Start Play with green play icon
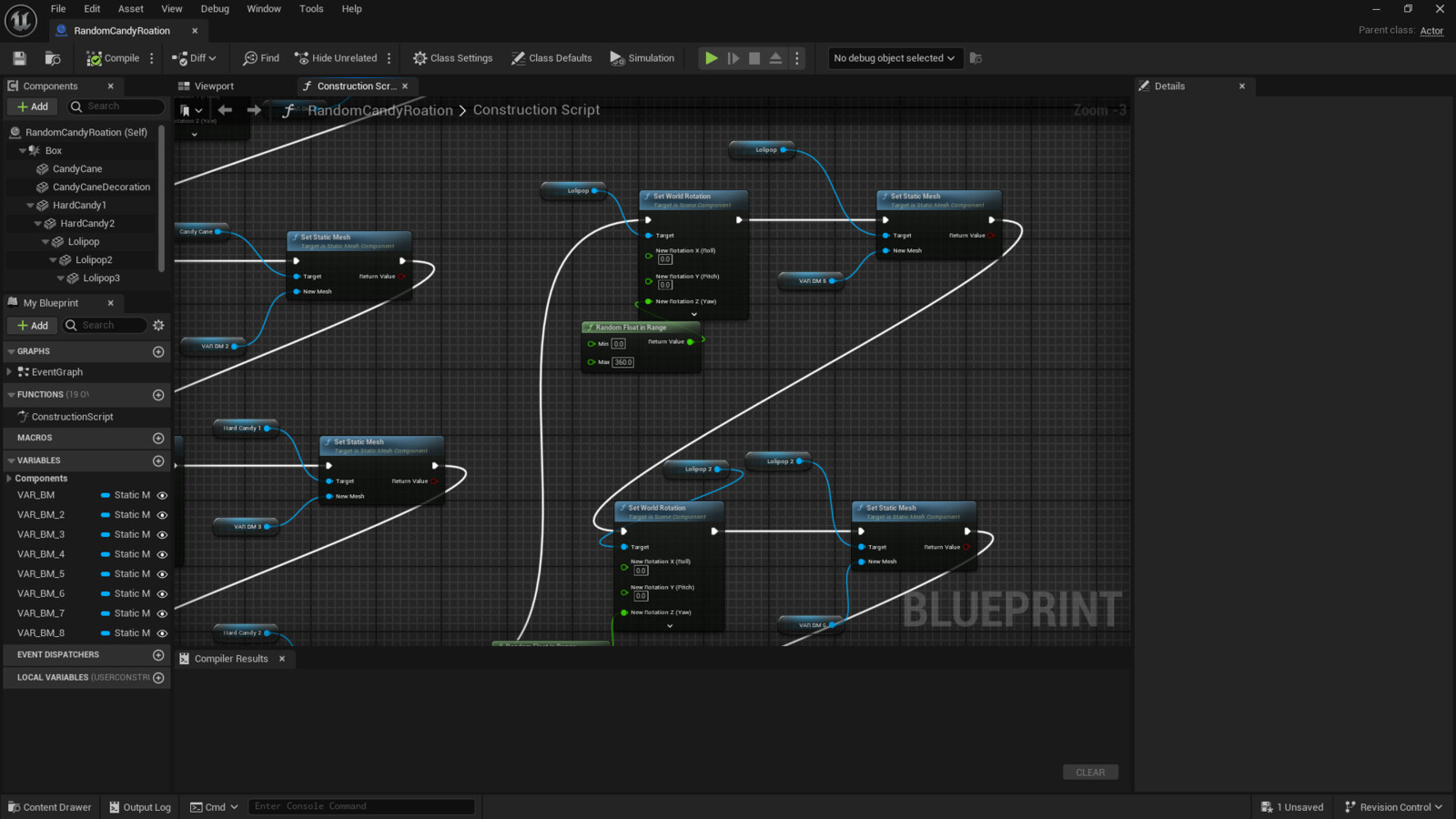Screen dimensions: 1456x819 pyautogui.click(x=711, y=58)
